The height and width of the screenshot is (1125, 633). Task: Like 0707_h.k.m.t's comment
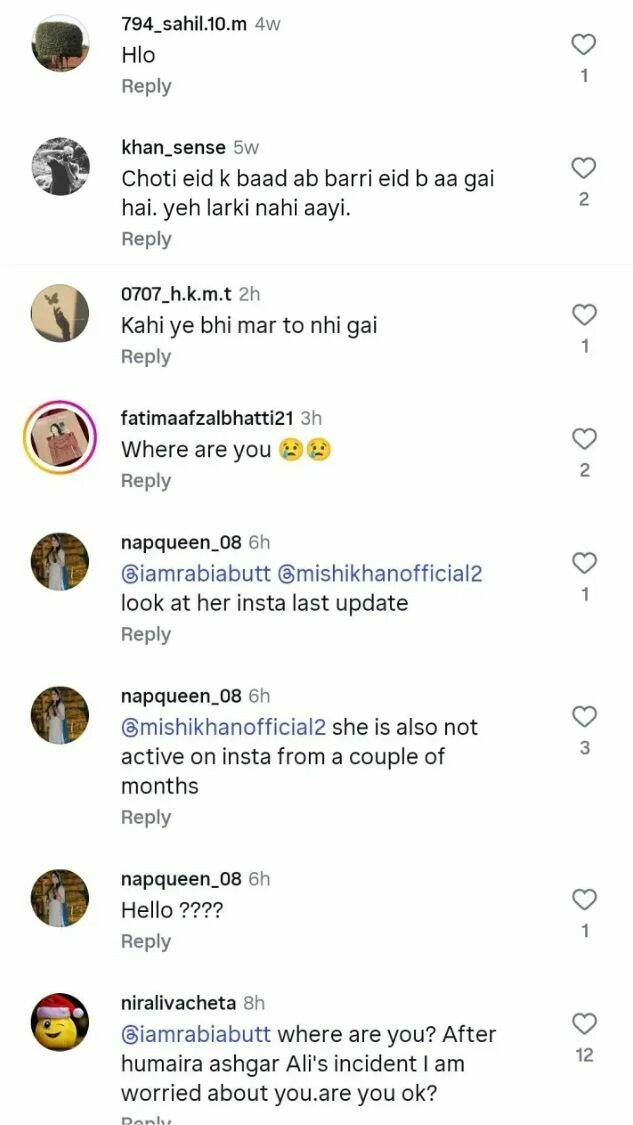[x=584, y=315]
